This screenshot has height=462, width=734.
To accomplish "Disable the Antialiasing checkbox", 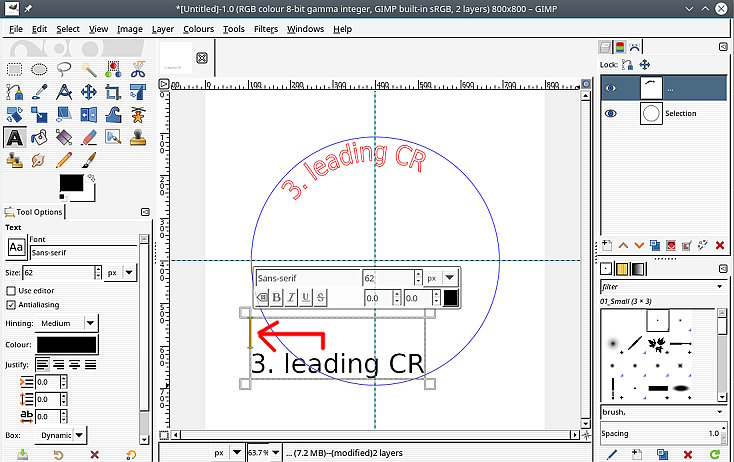I will (11, 304).
